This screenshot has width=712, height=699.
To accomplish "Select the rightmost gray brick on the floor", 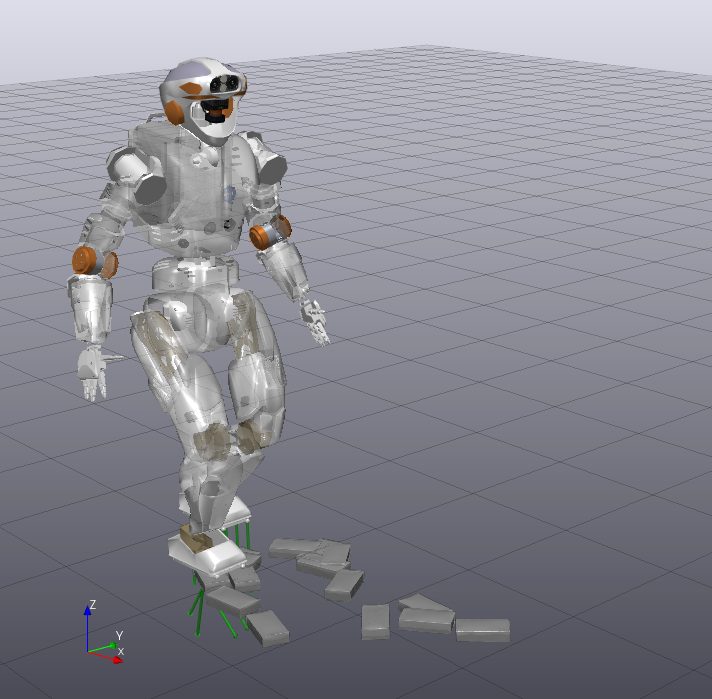I will point(483,630).
